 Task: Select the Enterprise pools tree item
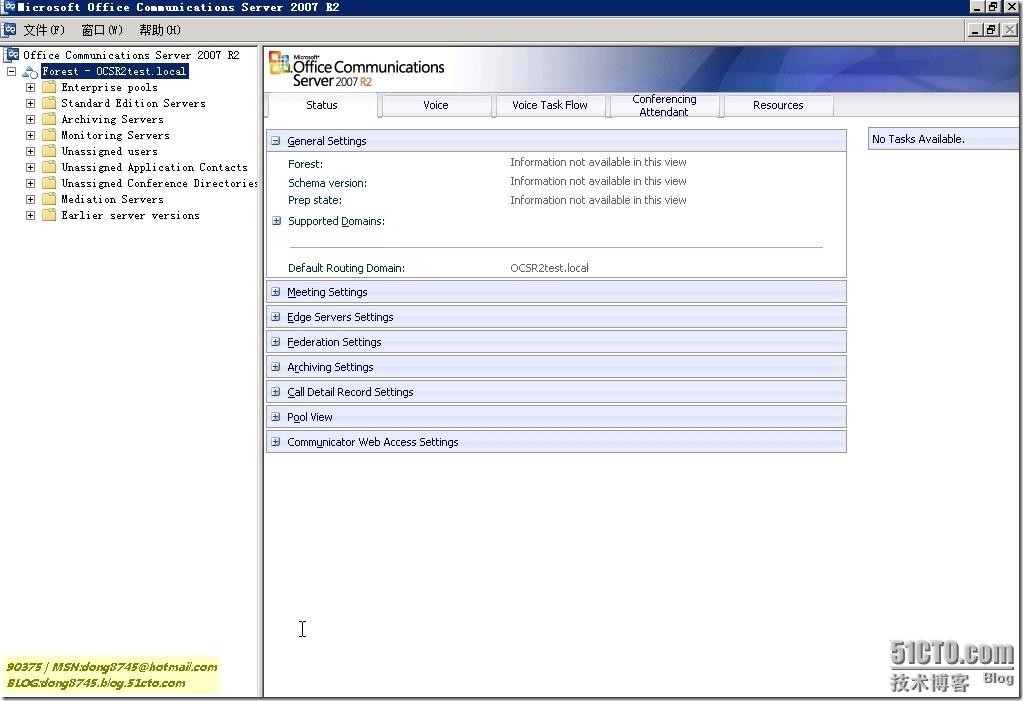pos(110,87)
